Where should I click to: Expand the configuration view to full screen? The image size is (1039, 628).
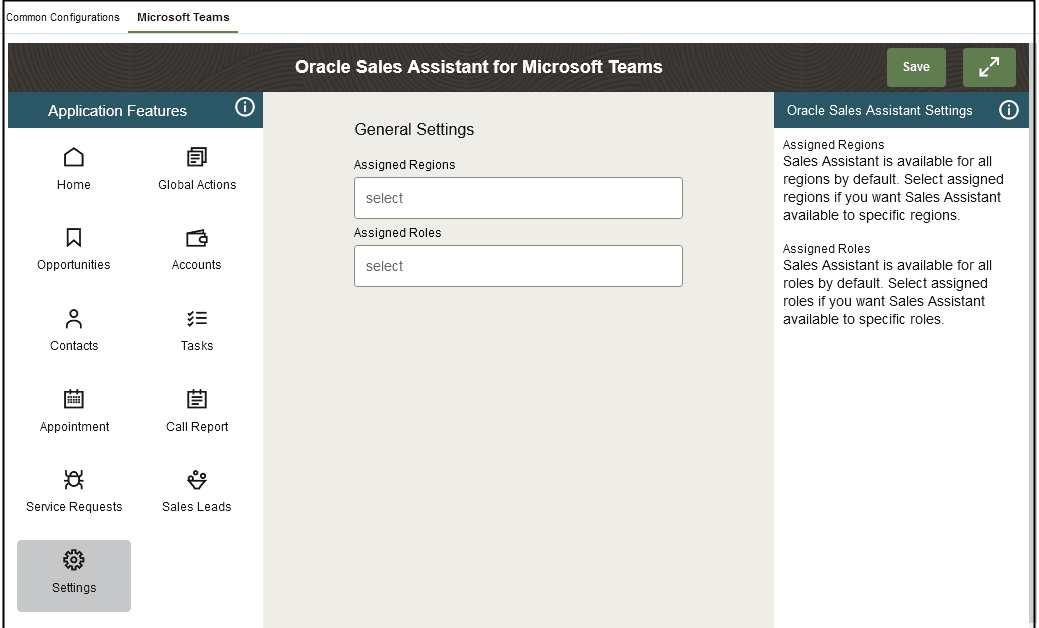tap(989, 67)
